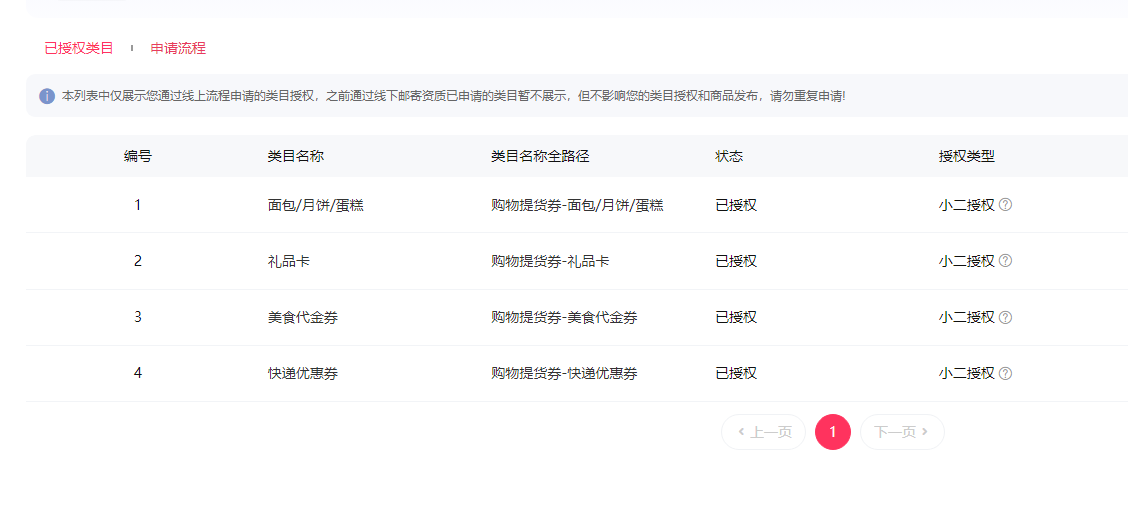Click help icon in 美食代金券 row
This screenshot has width=1128, height=532.
[1006, 317]
